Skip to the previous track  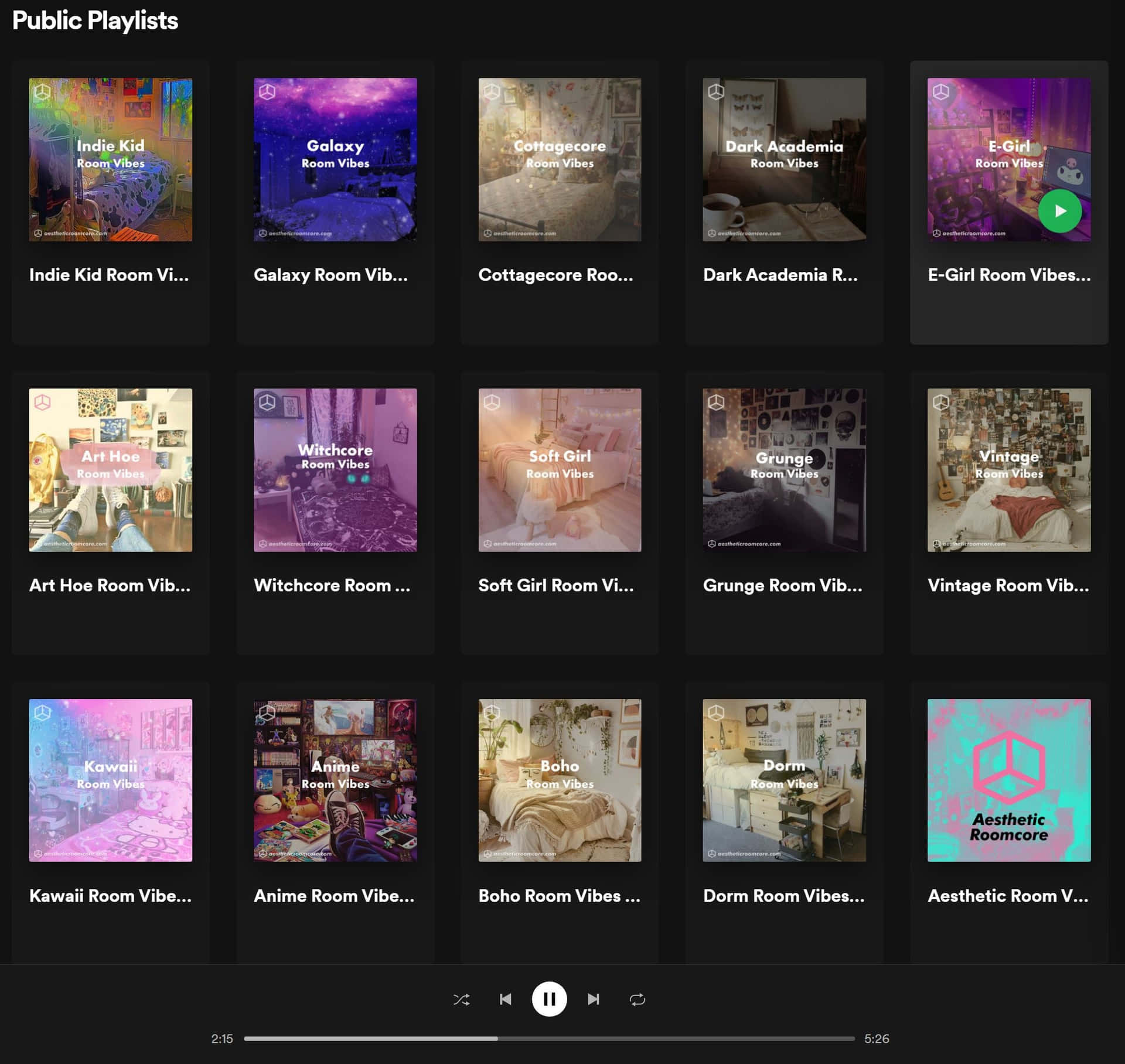(x=505, y=999)
